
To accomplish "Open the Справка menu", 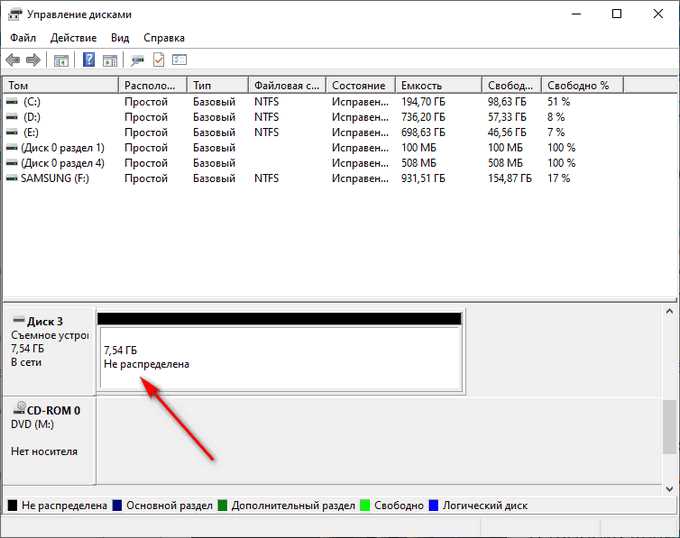I will click(x=164, y=38).
